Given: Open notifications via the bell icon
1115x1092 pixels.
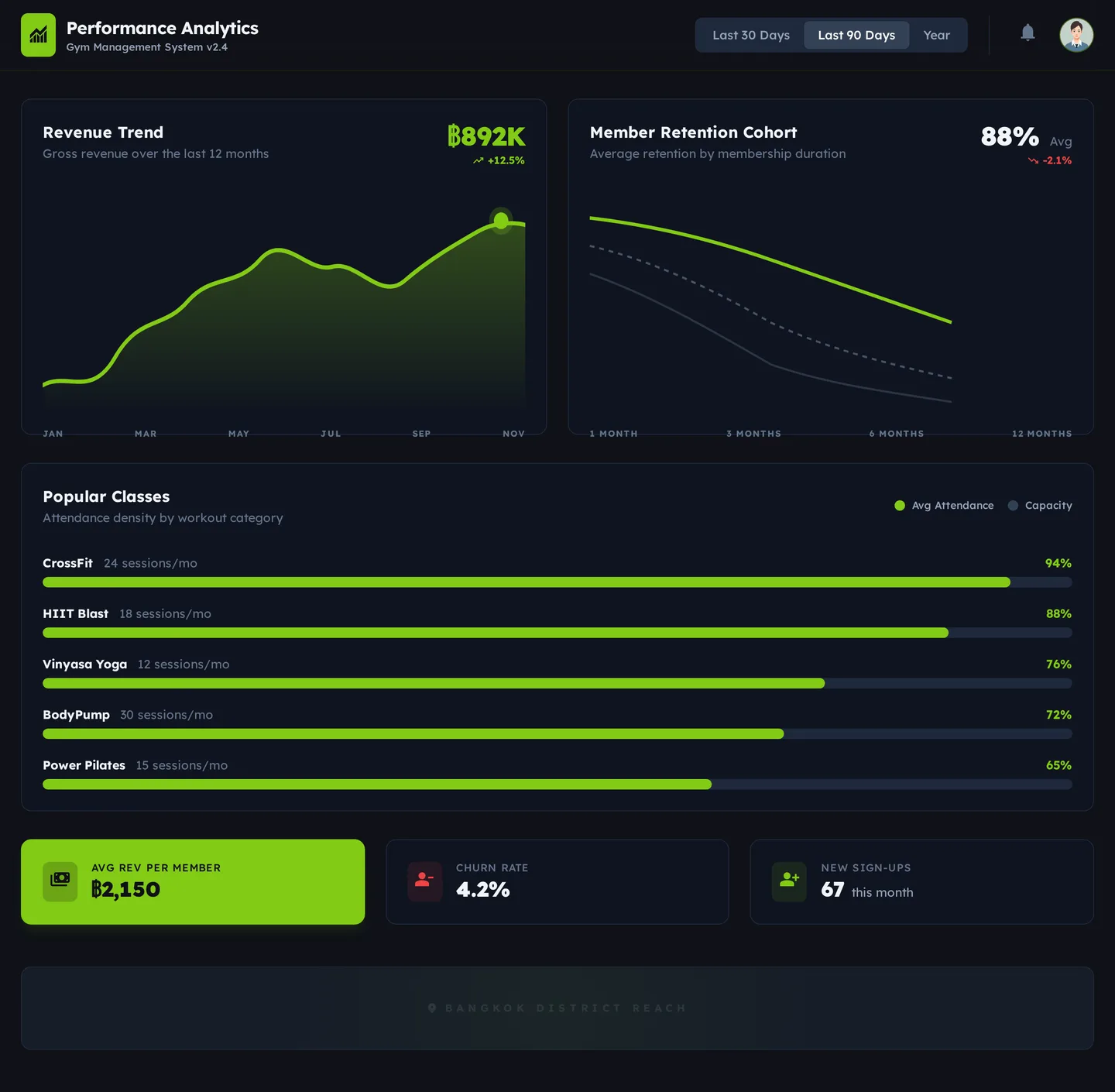Looking at the screenshot, I should point(1028,33).
